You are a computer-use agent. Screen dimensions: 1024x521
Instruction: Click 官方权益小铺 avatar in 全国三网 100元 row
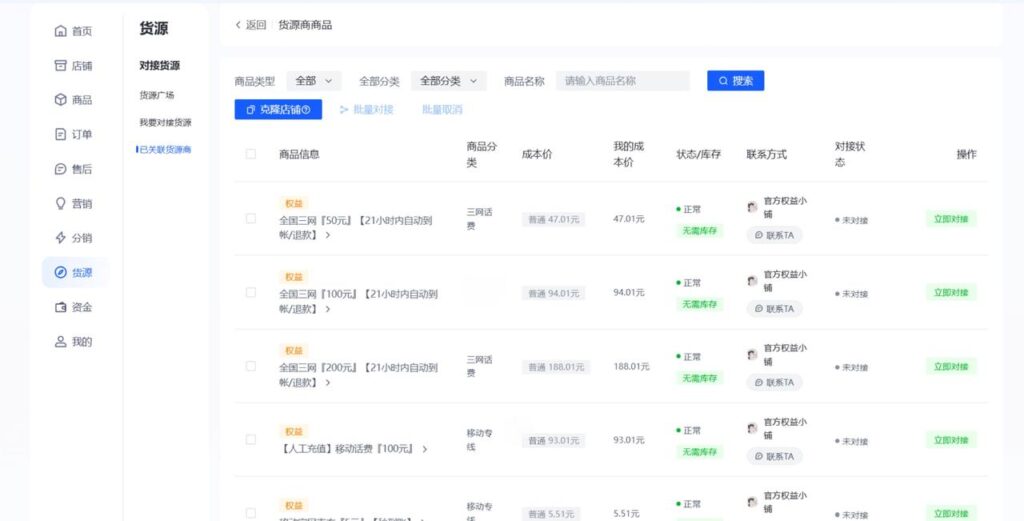coord(752,281)
